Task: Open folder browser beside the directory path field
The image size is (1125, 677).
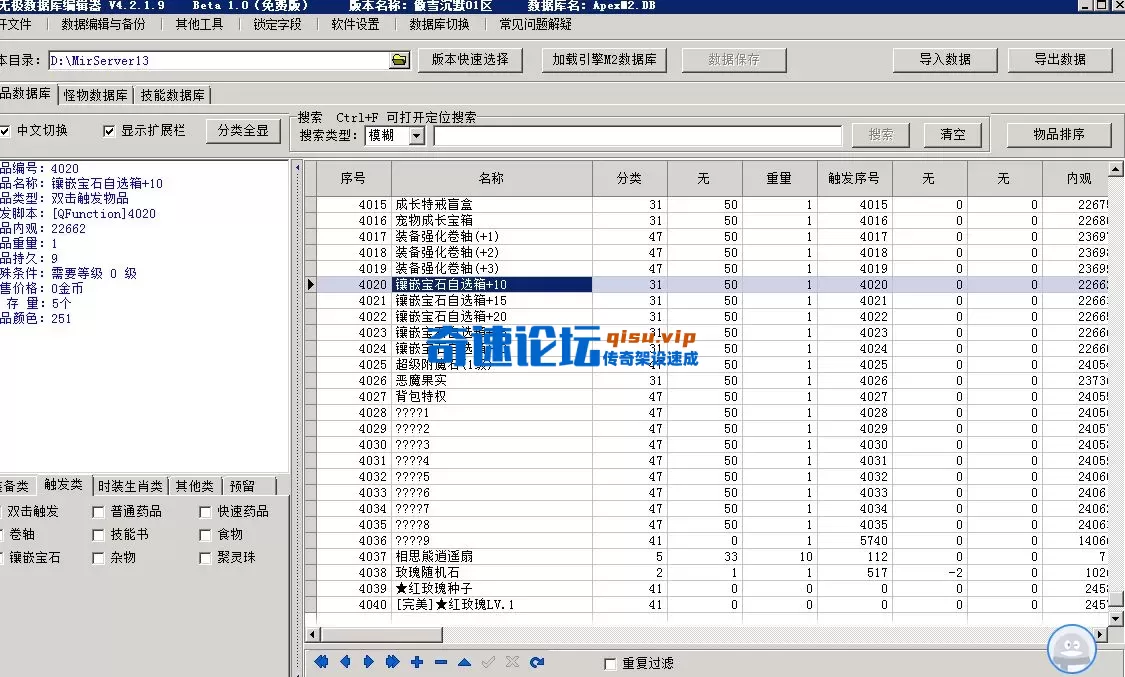Action: coord(399,60)
